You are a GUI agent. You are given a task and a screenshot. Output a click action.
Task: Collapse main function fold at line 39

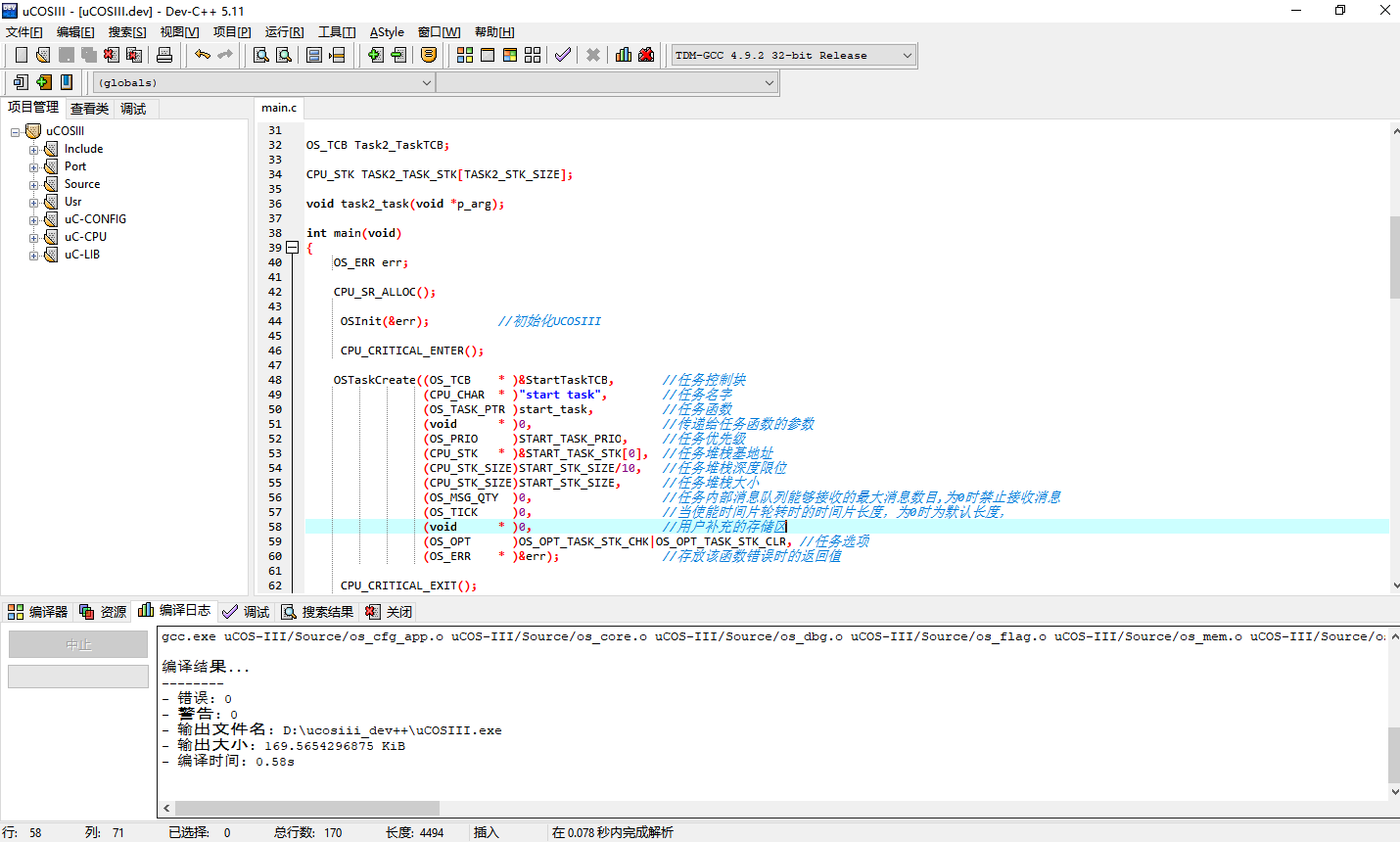(292, 248)
